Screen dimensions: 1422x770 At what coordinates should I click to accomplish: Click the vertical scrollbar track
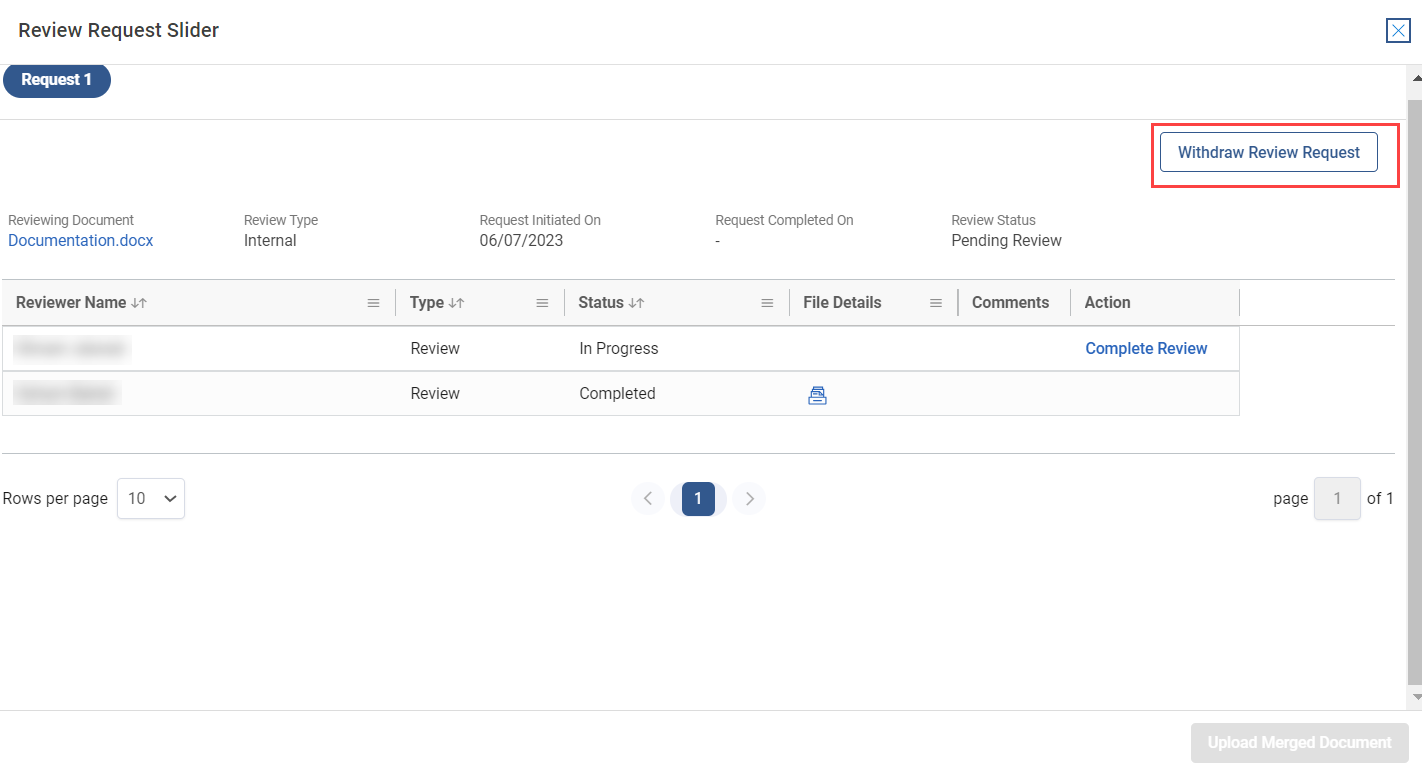point(1414,400)
